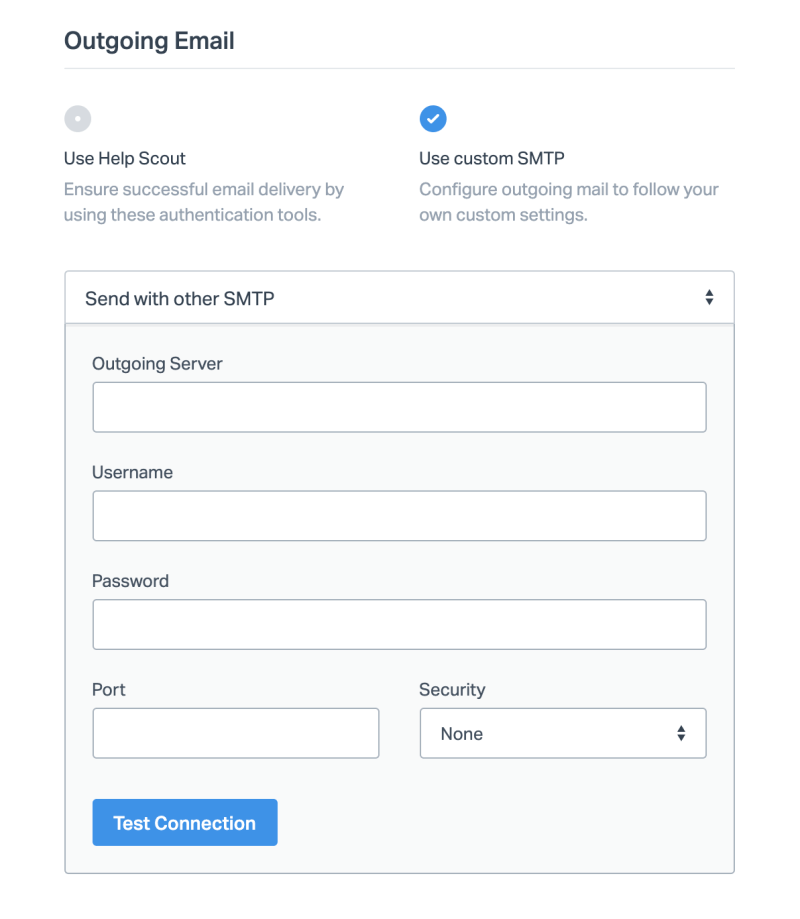
Task: Click the Security label above the dropdown
Action: click(452, 690)
